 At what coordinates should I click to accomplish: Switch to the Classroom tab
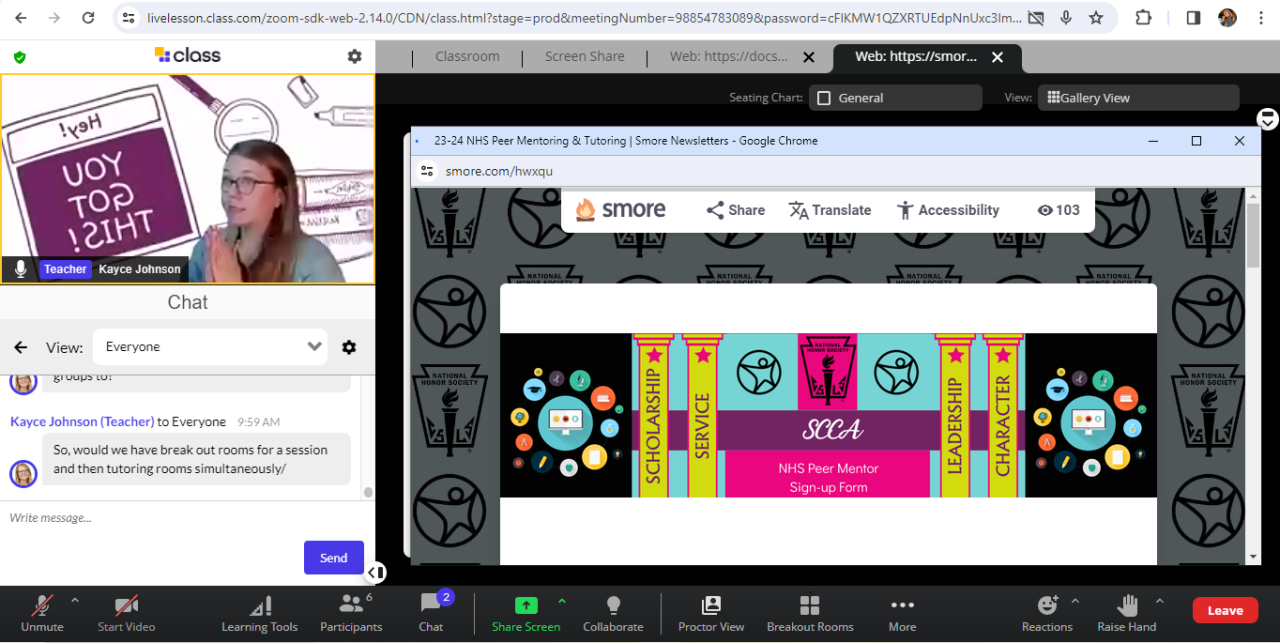[467, 57]
